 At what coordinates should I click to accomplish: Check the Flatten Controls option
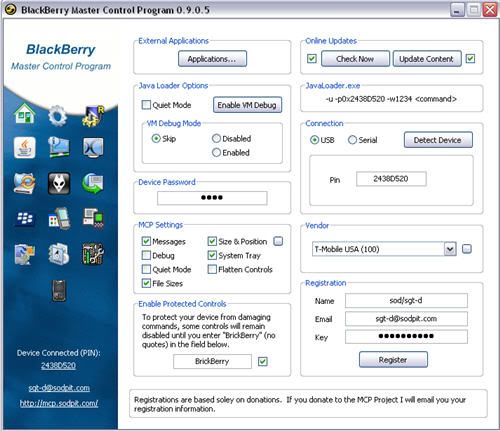pos(212,269)
